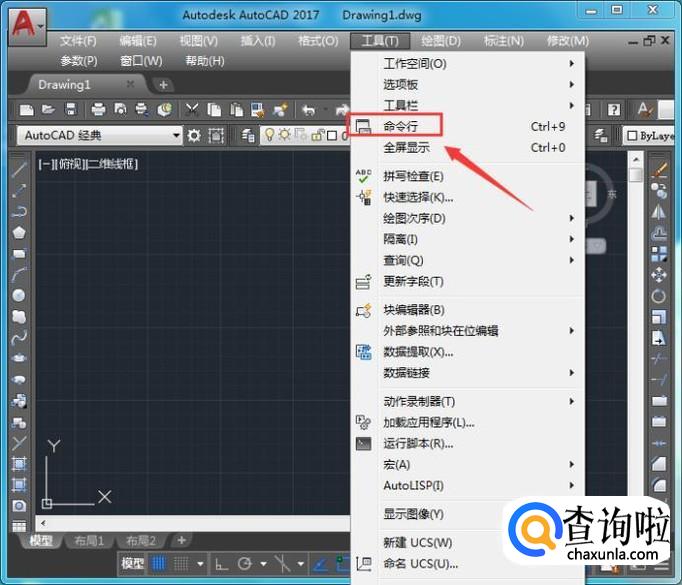
Task: Click 加载应用程序(L)... entry
Action: coord(468,422)
